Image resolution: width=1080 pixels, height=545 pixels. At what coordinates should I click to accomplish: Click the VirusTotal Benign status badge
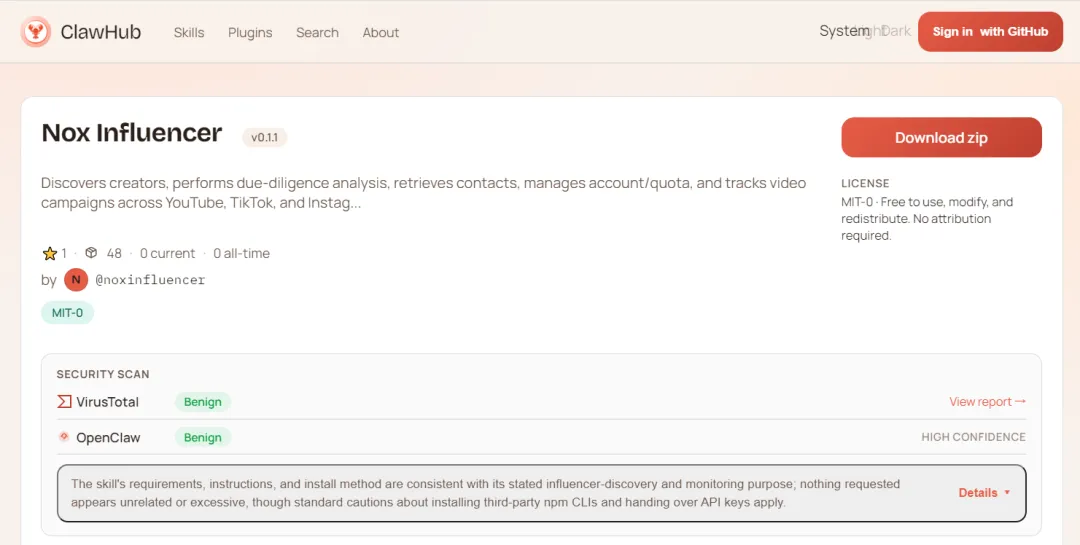[x=203, y=402]
